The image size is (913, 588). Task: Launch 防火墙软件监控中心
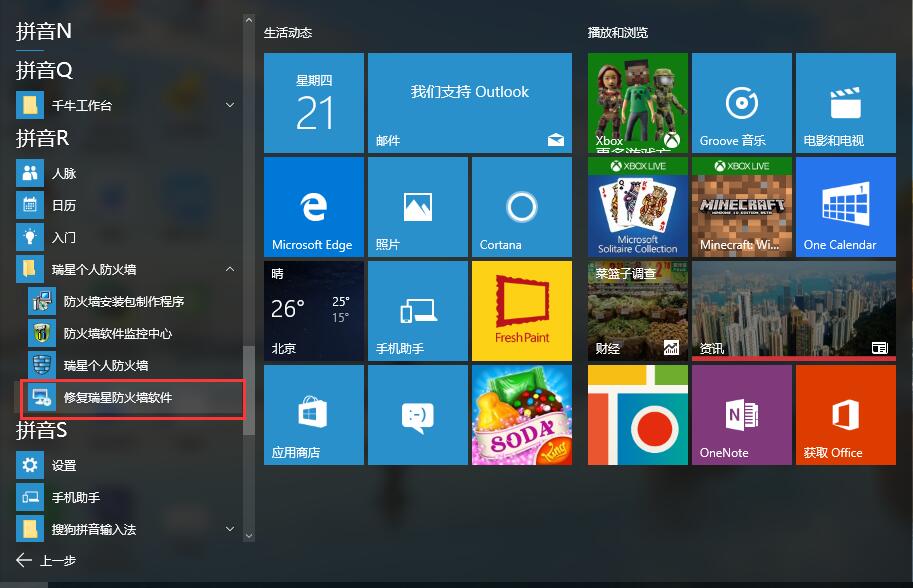[133, 334]
